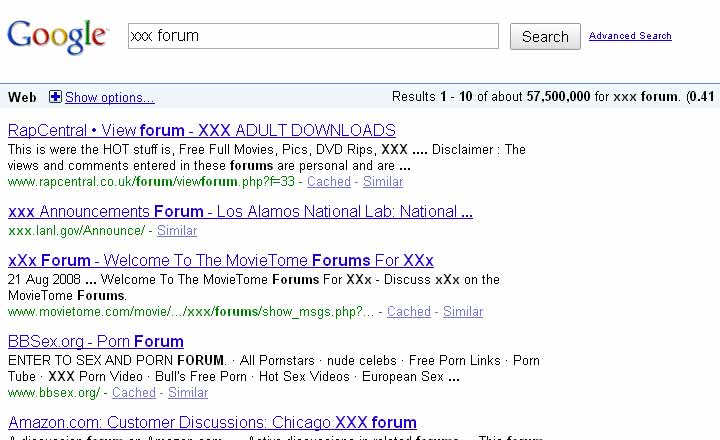Open the MovieTome Forums result title

(x=220, y=260)
